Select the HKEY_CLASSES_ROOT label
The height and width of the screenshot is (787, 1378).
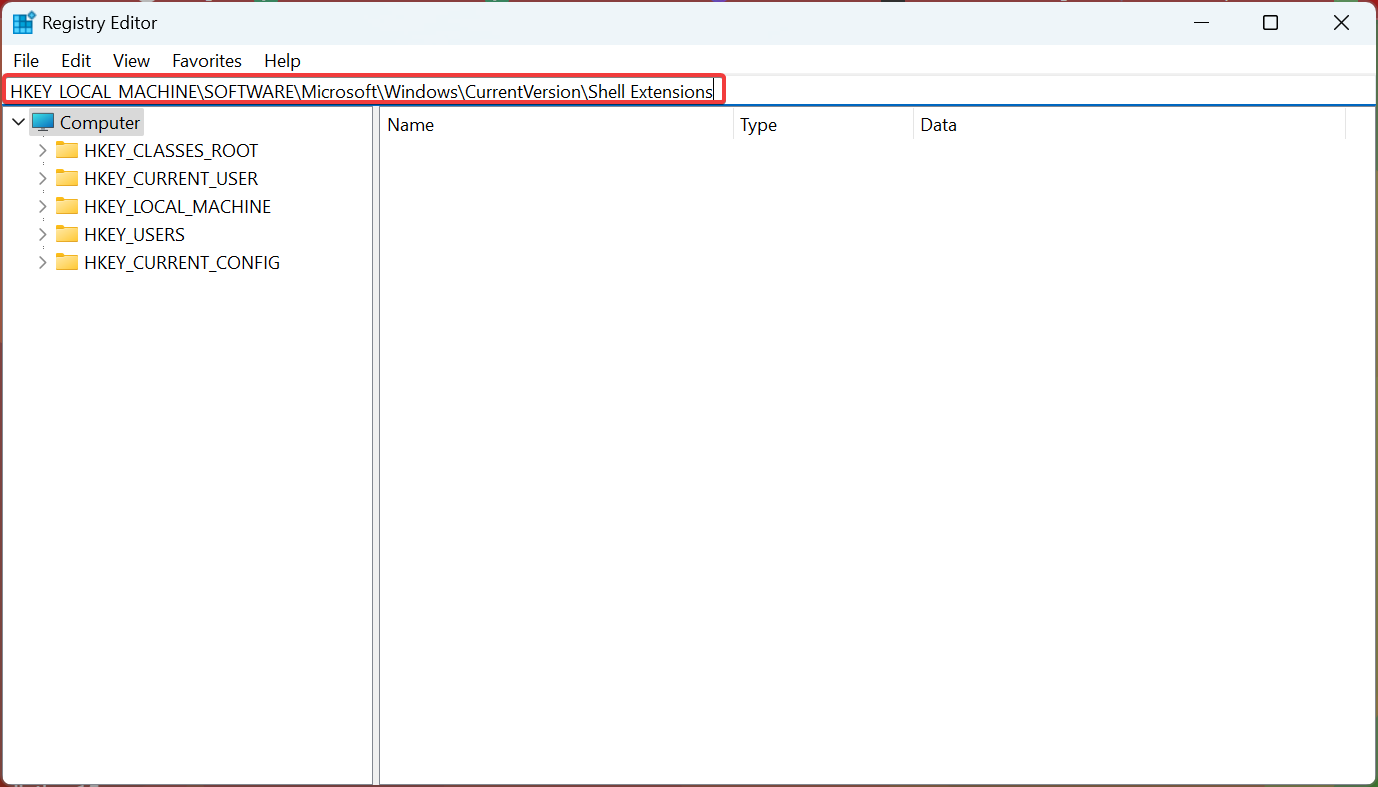pyautogui.click(x=171, y=151)
